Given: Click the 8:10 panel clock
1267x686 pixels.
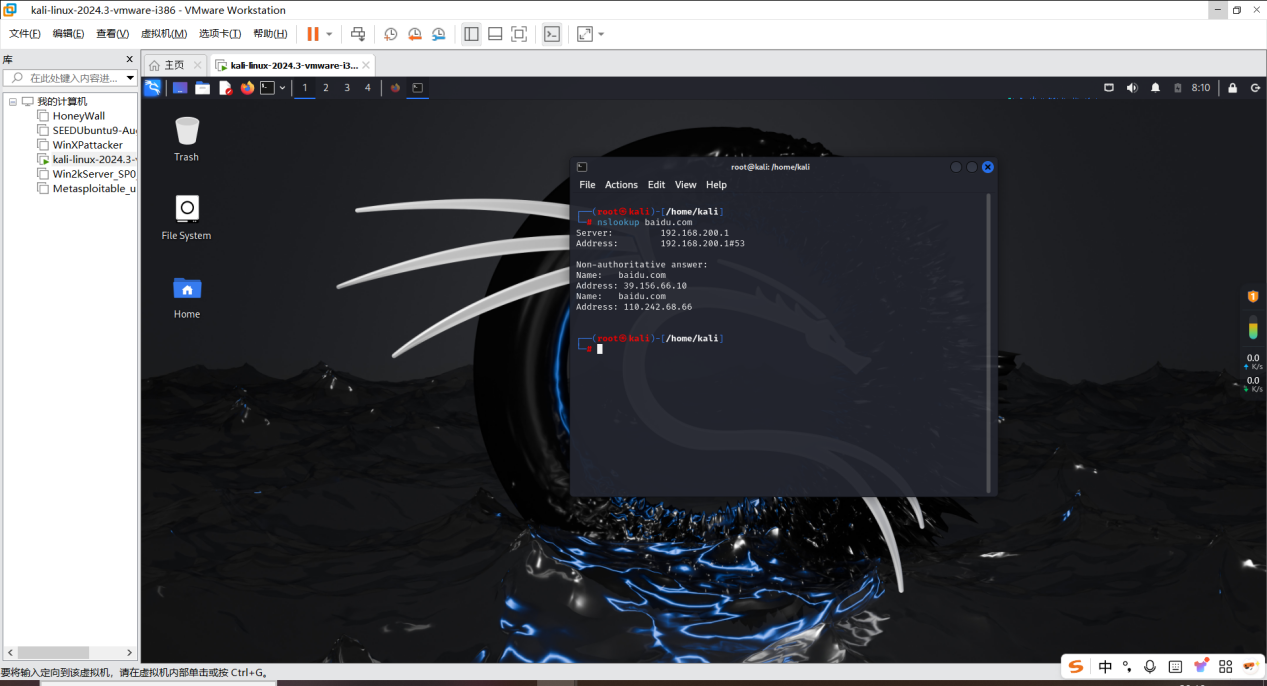Looking at the screenshot, I should [1200, 88].
